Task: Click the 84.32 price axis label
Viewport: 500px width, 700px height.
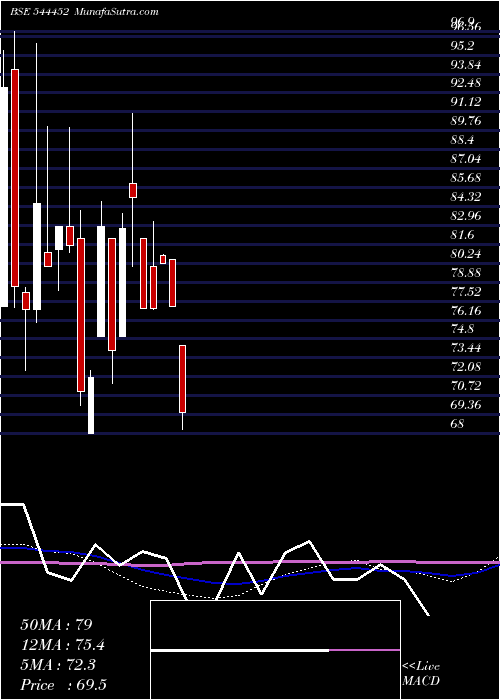Action: (x=465, y=197)
